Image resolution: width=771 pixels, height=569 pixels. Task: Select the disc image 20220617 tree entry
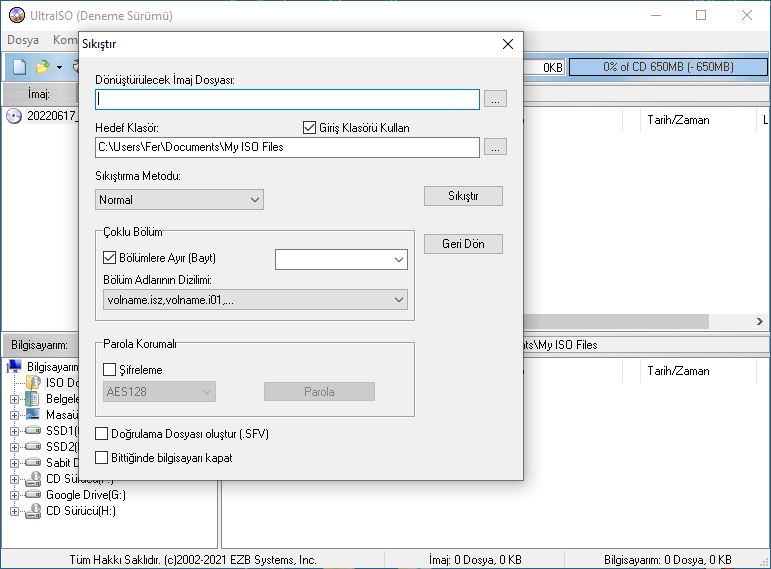42,116
